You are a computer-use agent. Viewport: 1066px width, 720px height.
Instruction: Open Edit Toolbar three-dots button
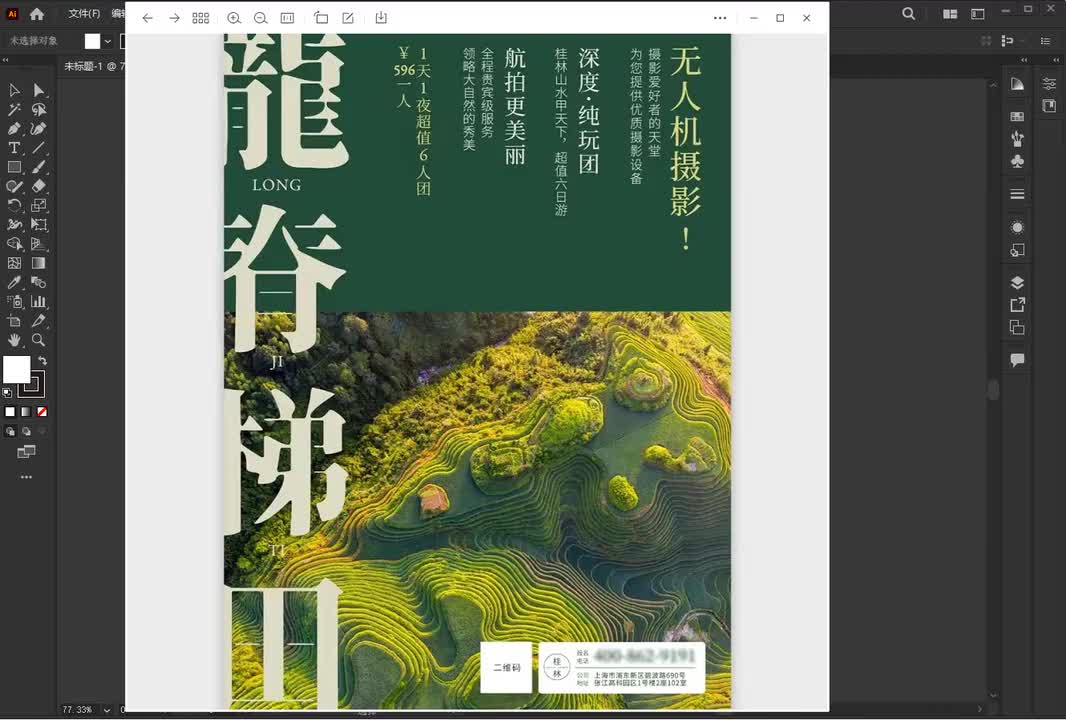[26, 477]
